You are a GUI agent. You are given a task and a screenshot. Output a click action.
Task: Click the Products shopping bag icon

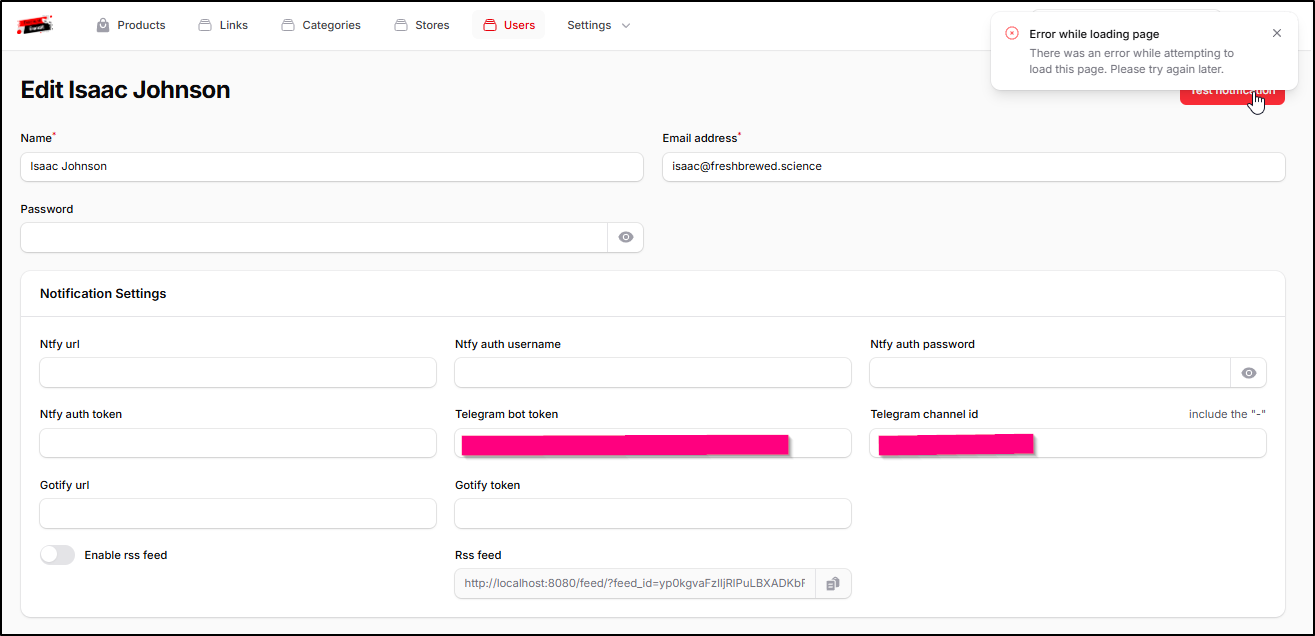103,25
